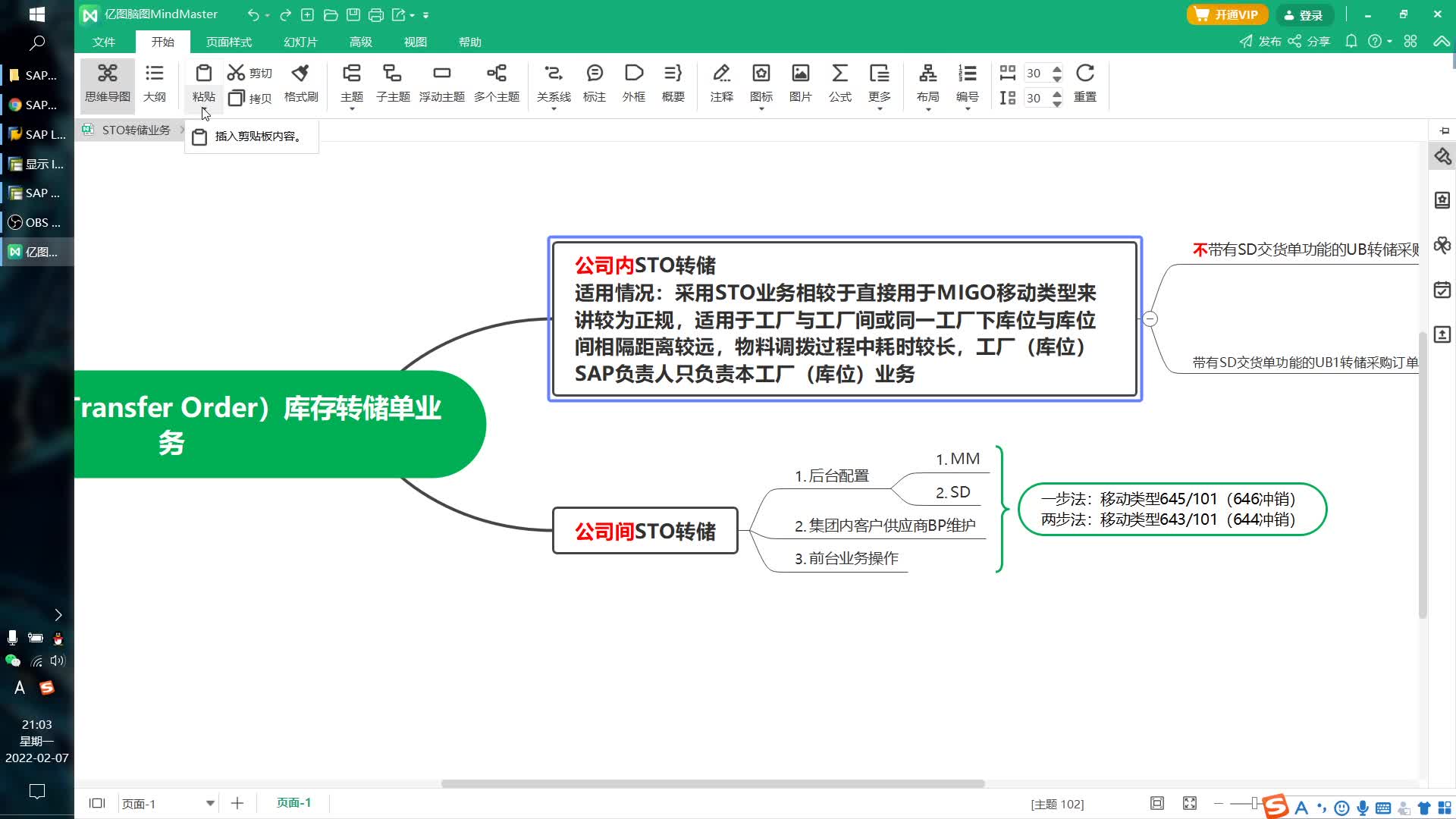Open the 帮助 ribbon tab
This screenshot has width=1456, height=819.
470,42
